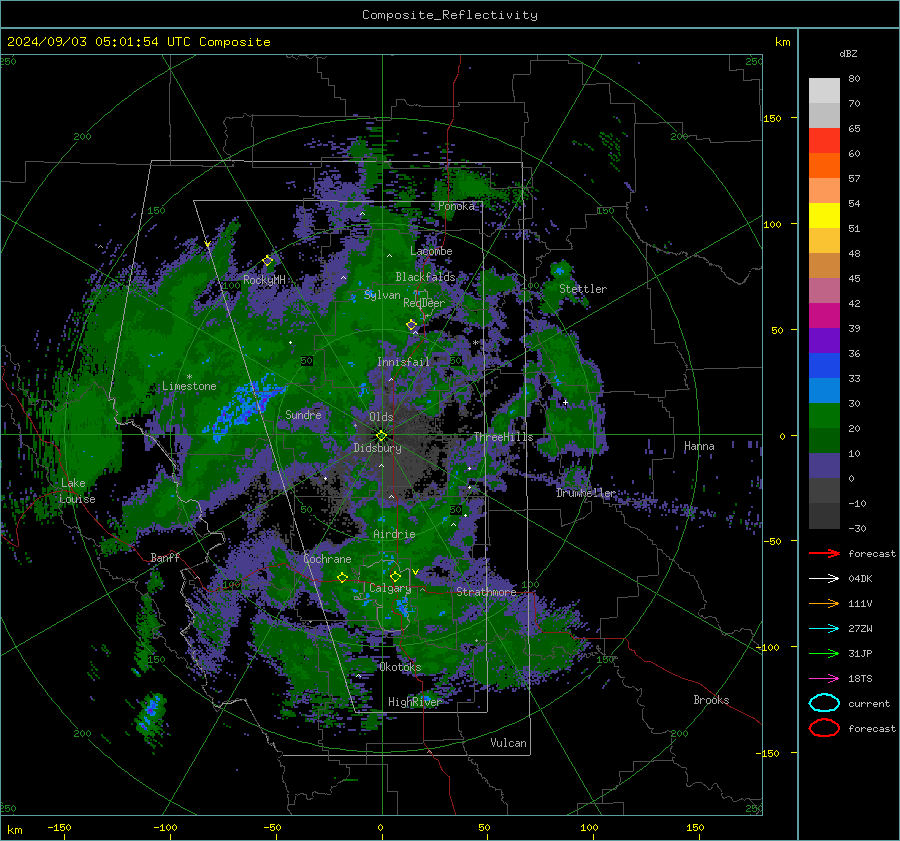The width and height of the screenshot is (900, 841).
Task: Click the dark orange 57-60 dBZ swatch
Action: pos(824,166)
